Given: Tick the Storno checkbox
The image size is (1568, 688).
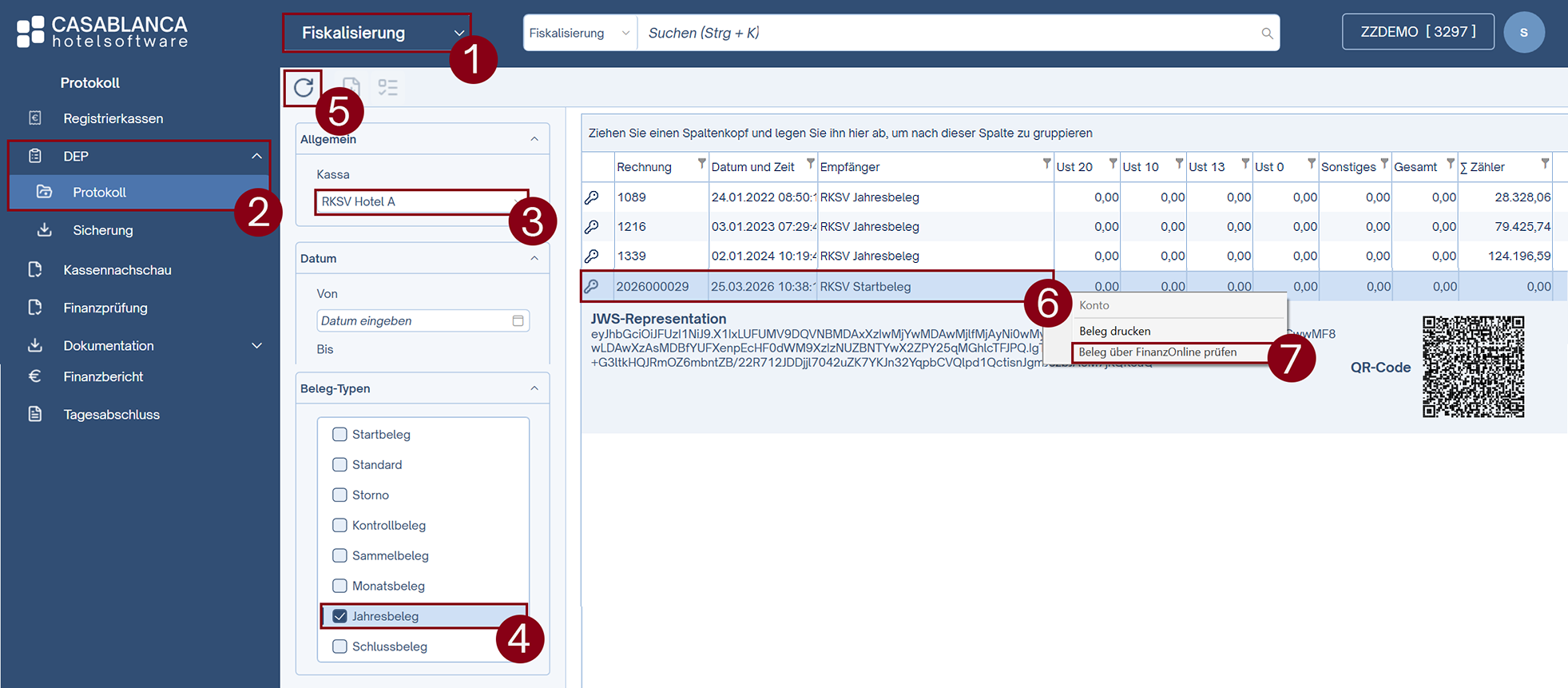Looking at the screenshot, I should 339,495.
